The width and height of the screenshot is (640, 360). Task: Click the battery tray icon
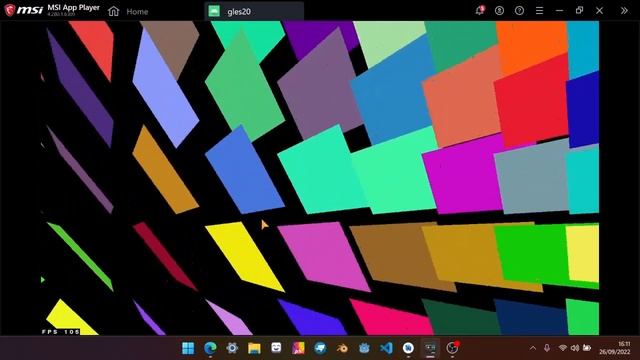point(587,348)
